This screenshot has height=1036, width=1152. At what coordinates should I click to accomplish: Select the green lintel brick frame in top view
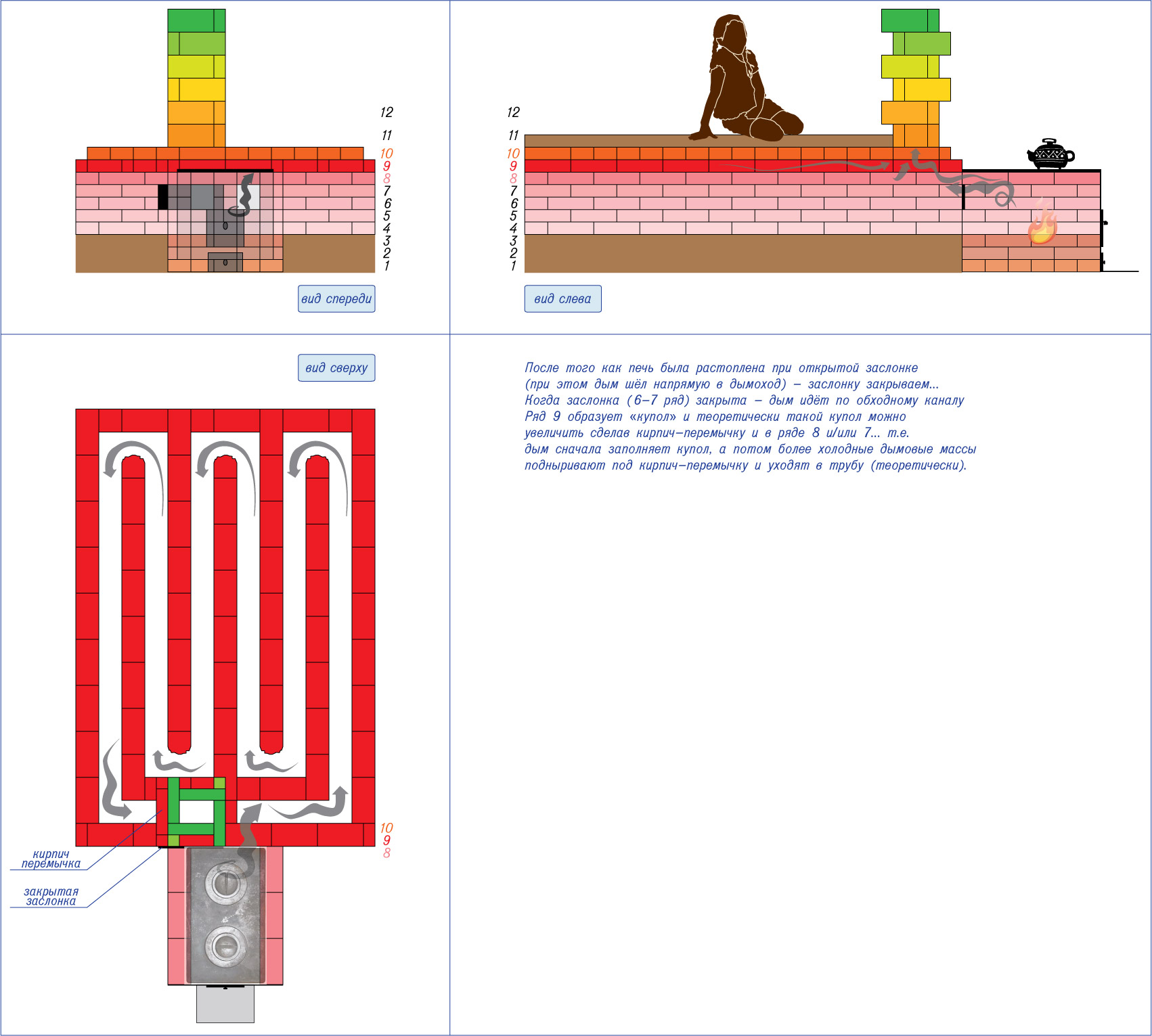196,811
